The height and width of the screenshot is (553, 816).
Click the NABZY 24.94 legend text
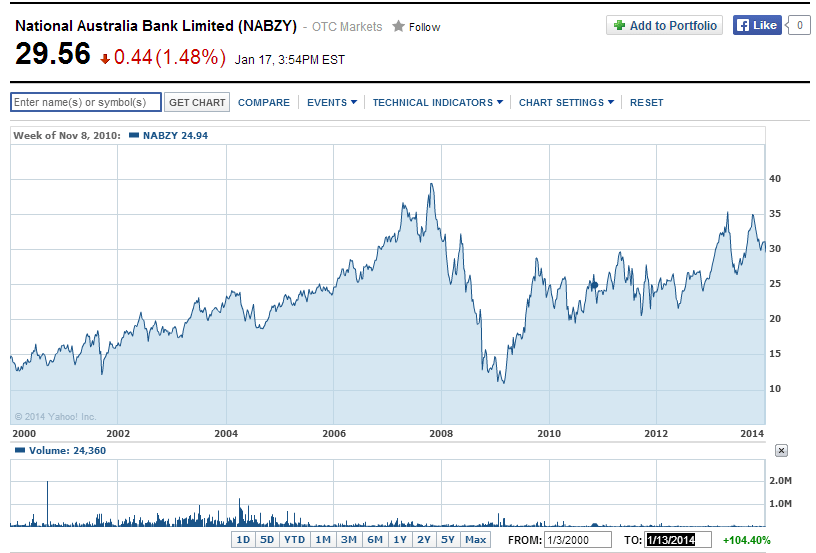175,135
